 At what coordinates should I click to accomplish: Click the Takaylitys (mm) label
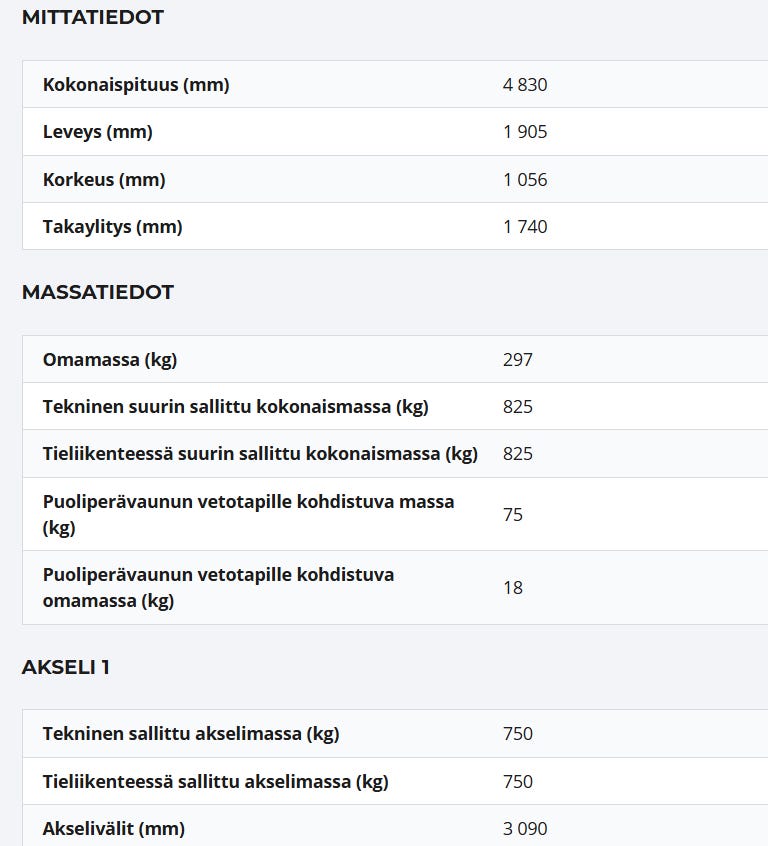113,227
